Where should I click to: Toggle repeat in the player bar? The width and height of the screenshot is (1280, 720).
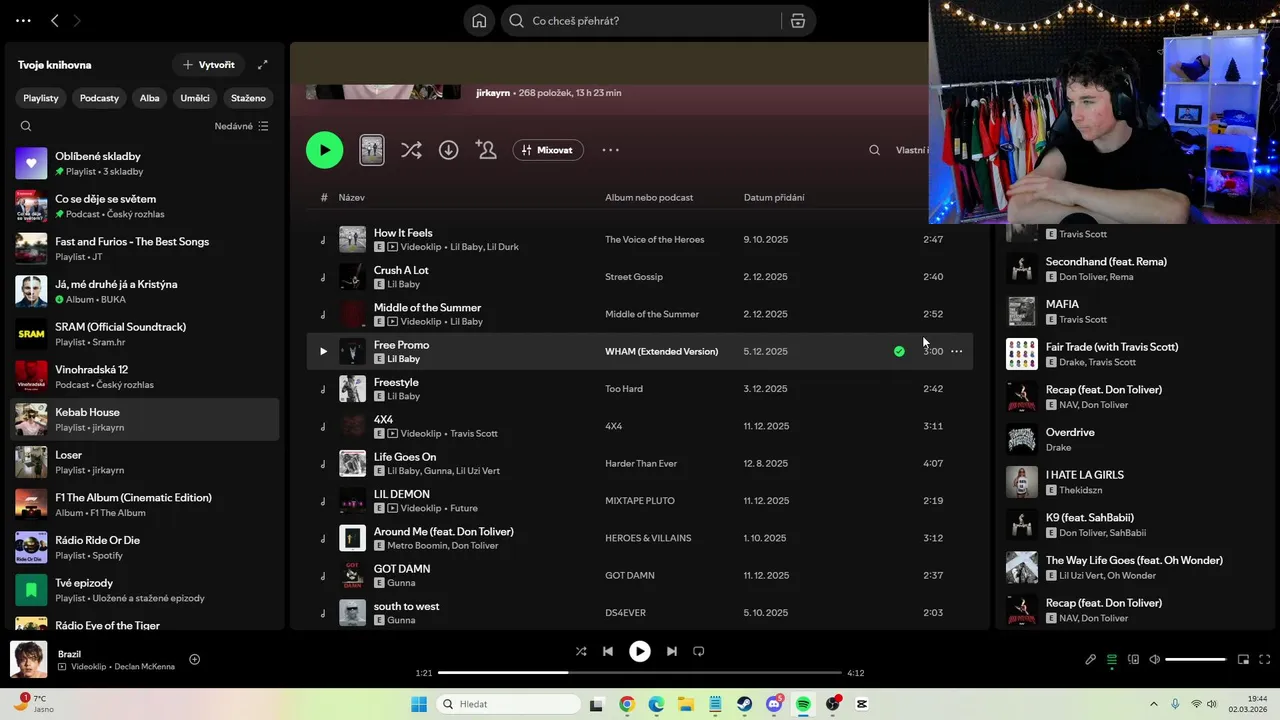click(x=699, y=651)
